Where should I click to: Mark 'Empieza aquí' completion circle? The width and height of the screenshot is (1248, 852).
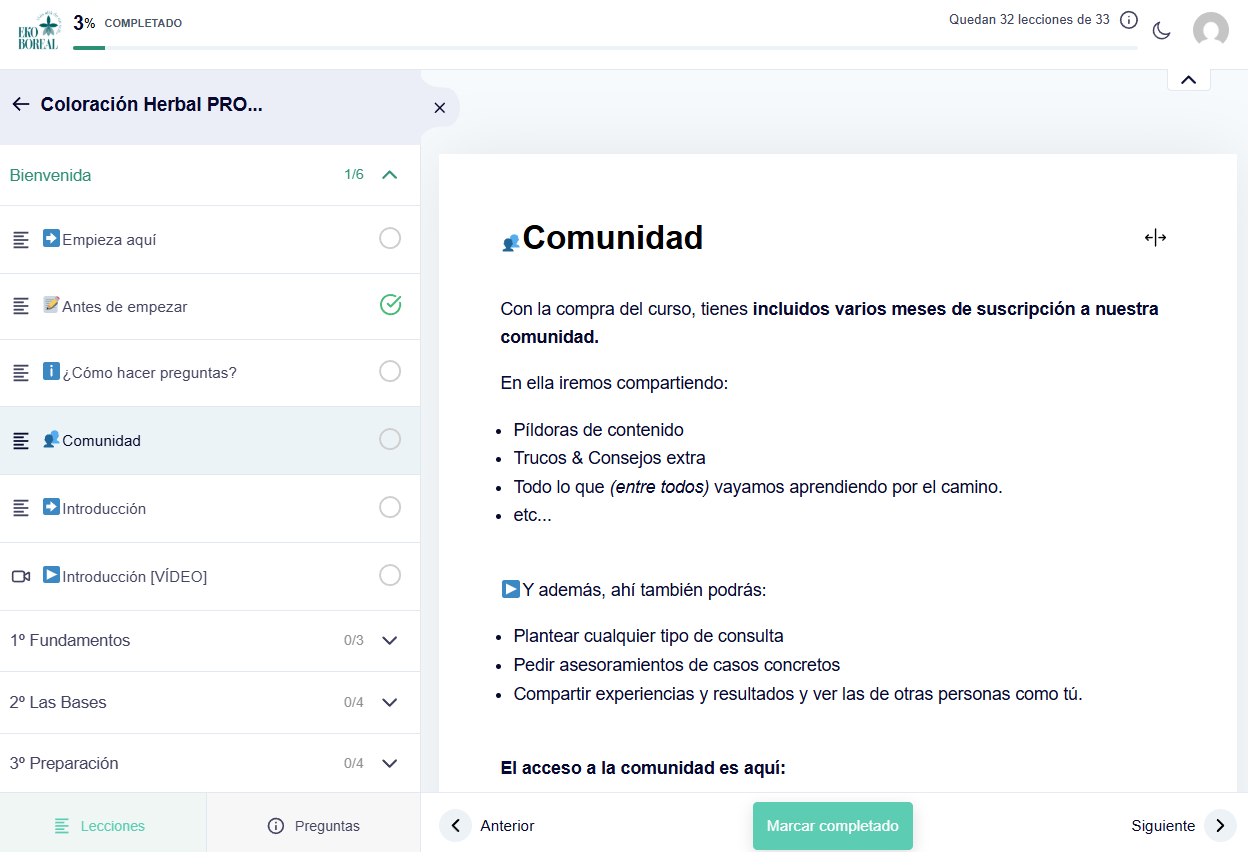pyautogui.click(x=390, y=239)
